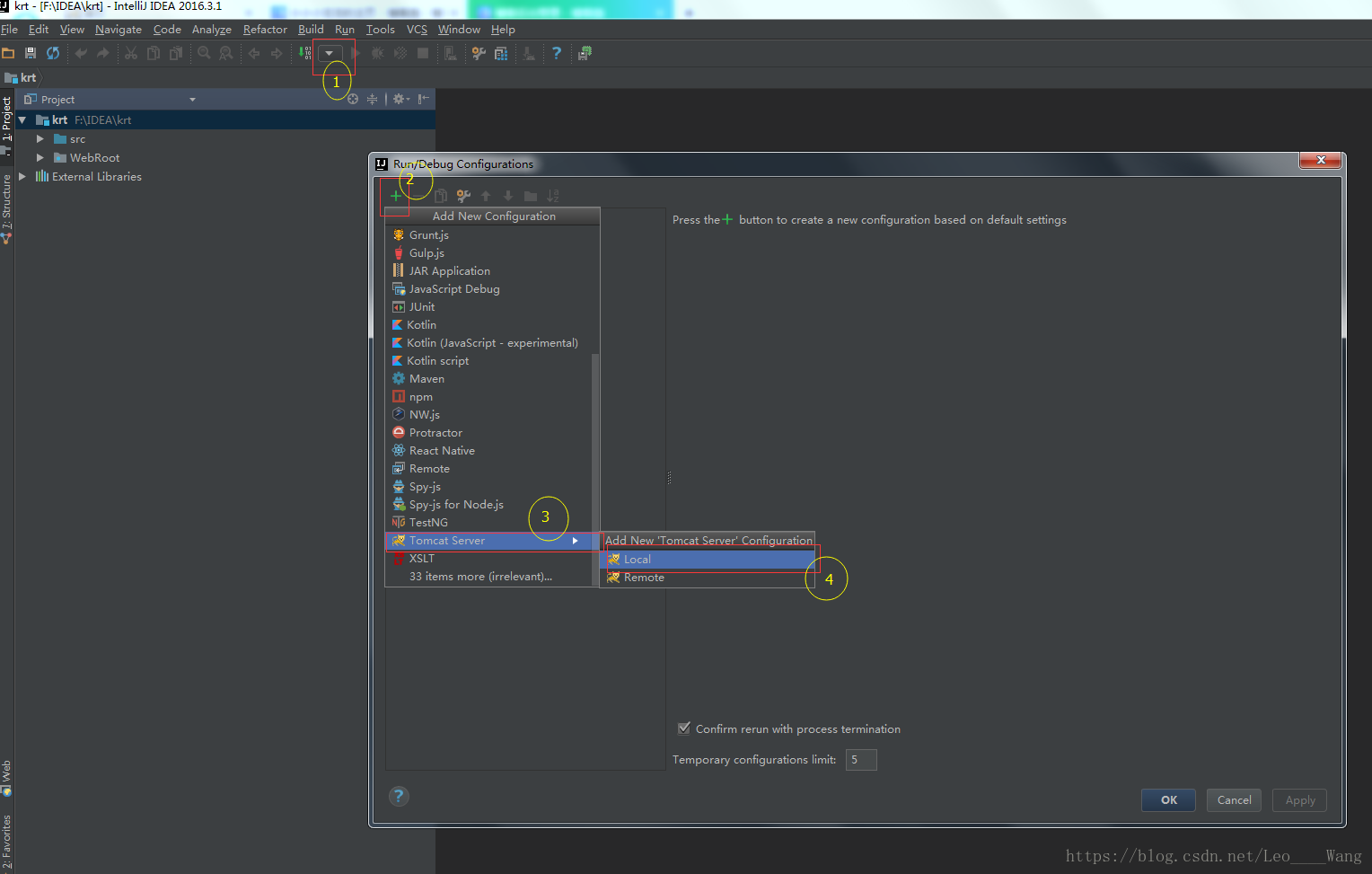This screenshot has height=874, width=1372.
Task: Click the navigate Forward arrow
Action: pyautogui.click(x=277, y=53)
